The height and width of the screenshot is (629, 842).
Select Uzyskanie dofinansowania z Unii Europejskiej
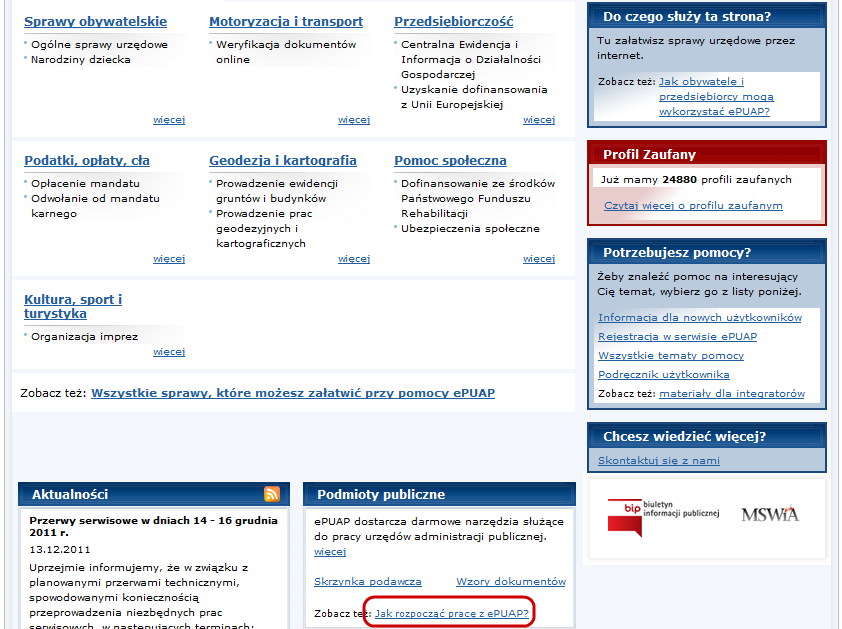[474, 97]
